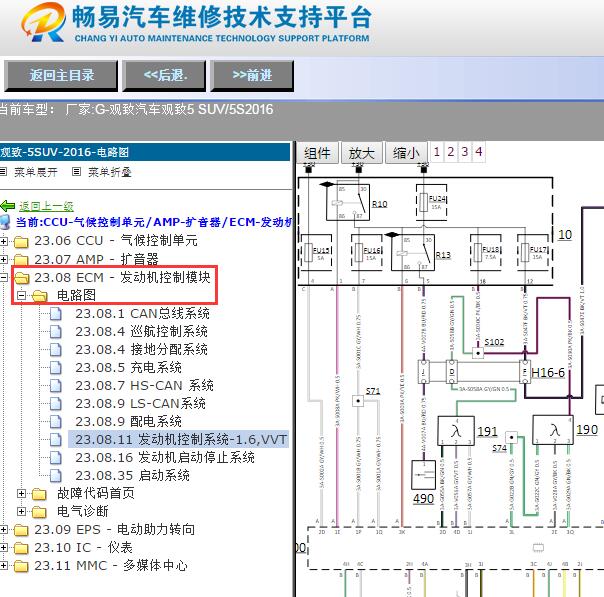Click folder icon of 故障代码首页

39,494
